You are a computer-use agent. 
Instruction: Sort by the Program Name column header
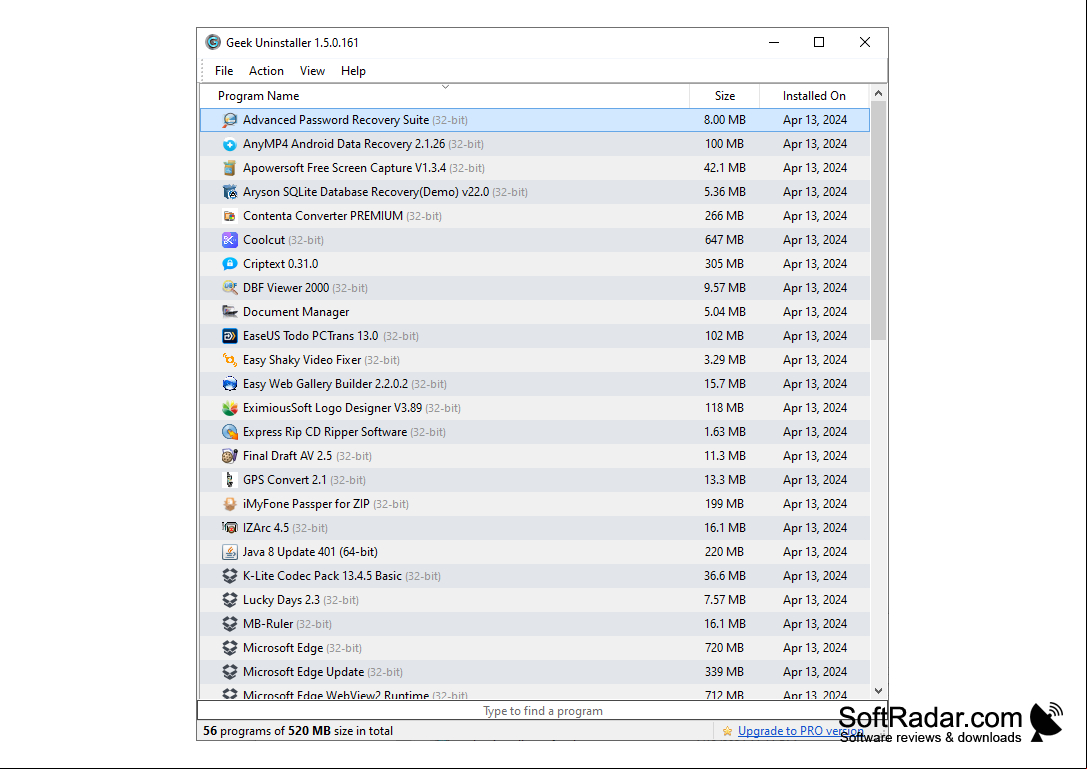(x=445, y=96)
